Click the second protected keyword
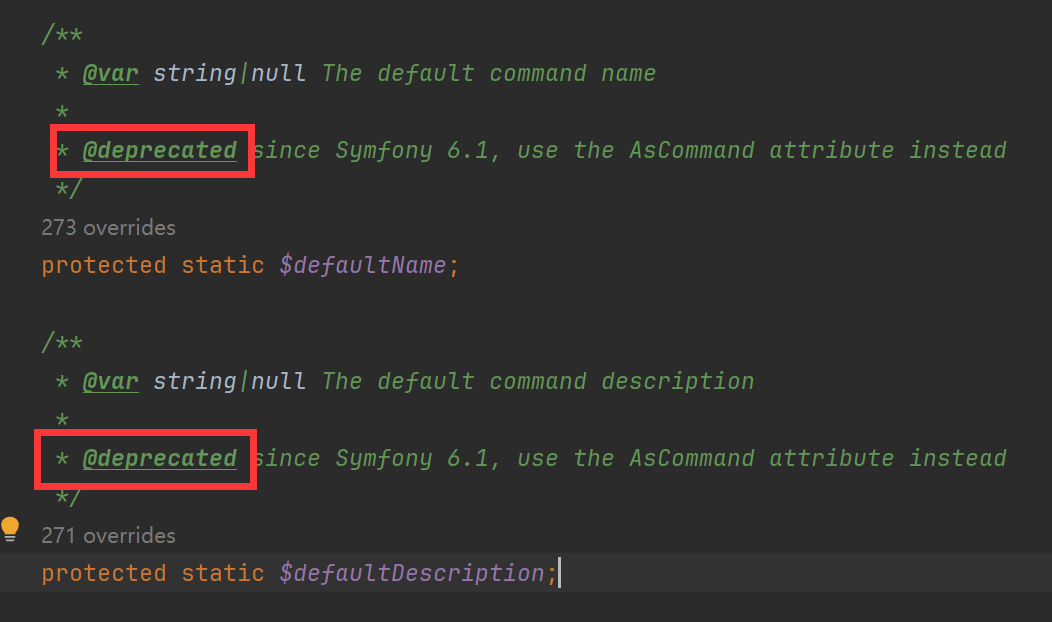 (104, 574)
